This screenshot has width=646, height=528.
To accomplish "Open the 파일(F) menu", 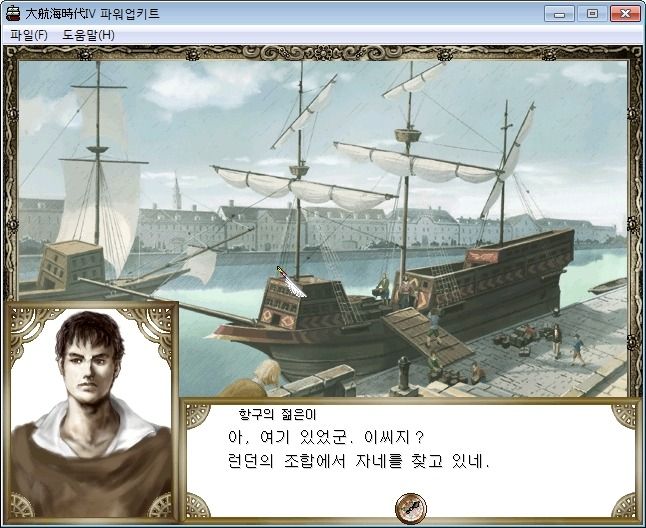I will (29, 35).
